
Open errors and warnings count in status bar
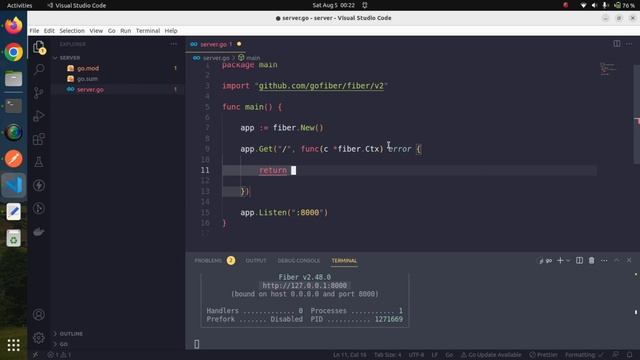[x=60, y=355]
